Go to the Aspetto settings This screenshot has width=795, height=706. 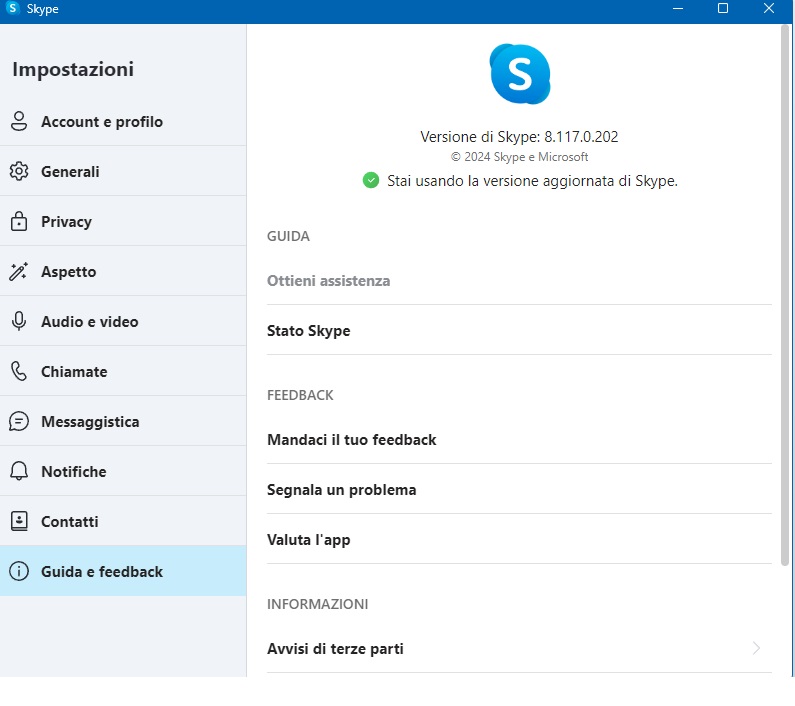pos(123,271)
